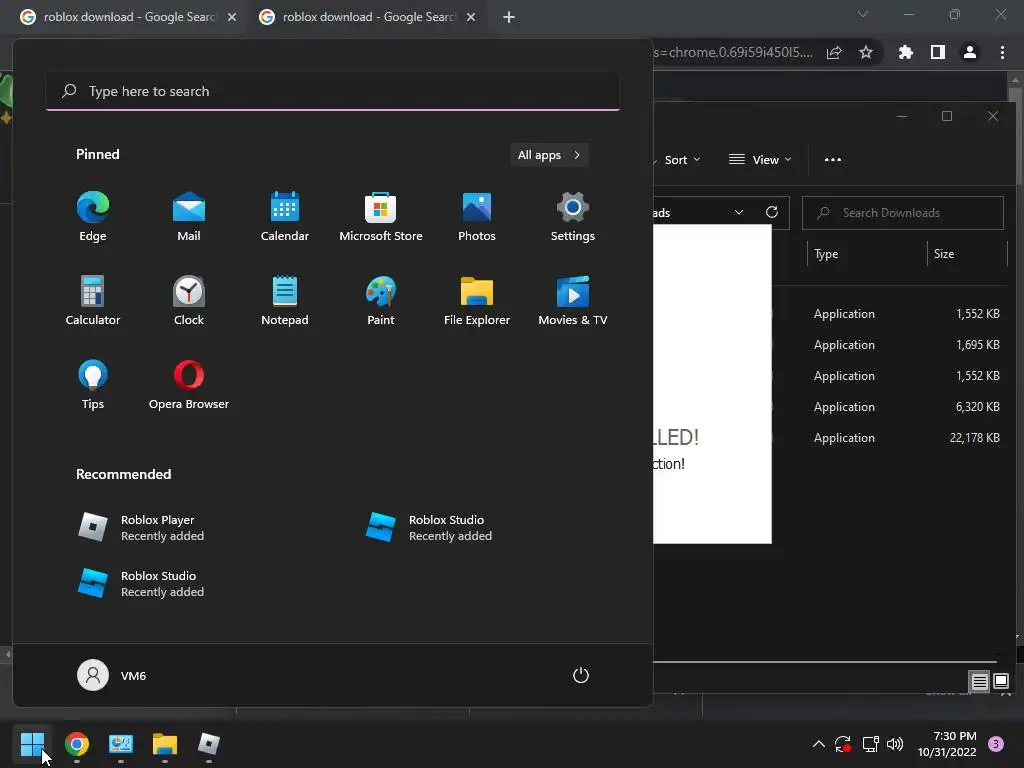Image resolution: width=1024 pixels, height=768 pixels.
Task: Launch the Paint app
Action: (x=381, y=300)
